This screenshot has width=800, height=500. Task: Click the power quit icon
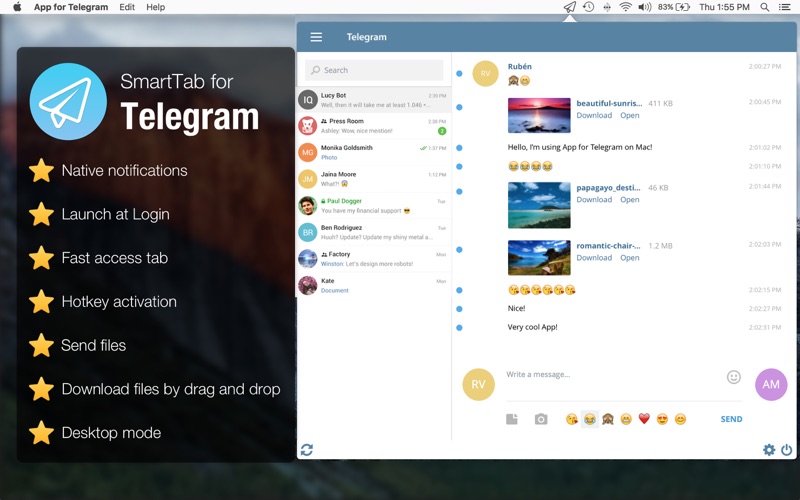coord(787,449)
